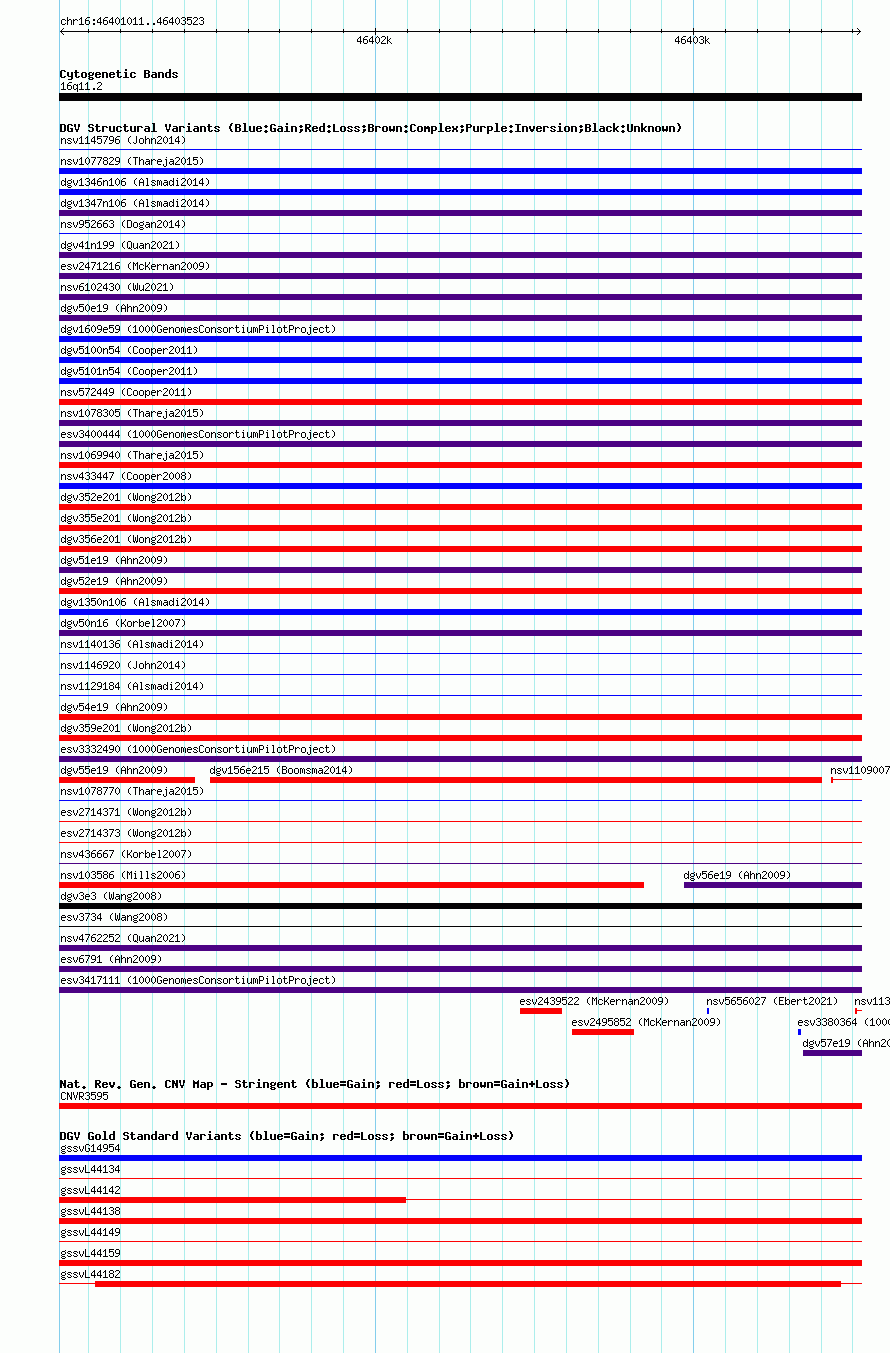
Task: Open variant nsv1145796 (John2014)
Action: [x=123, y=140]
